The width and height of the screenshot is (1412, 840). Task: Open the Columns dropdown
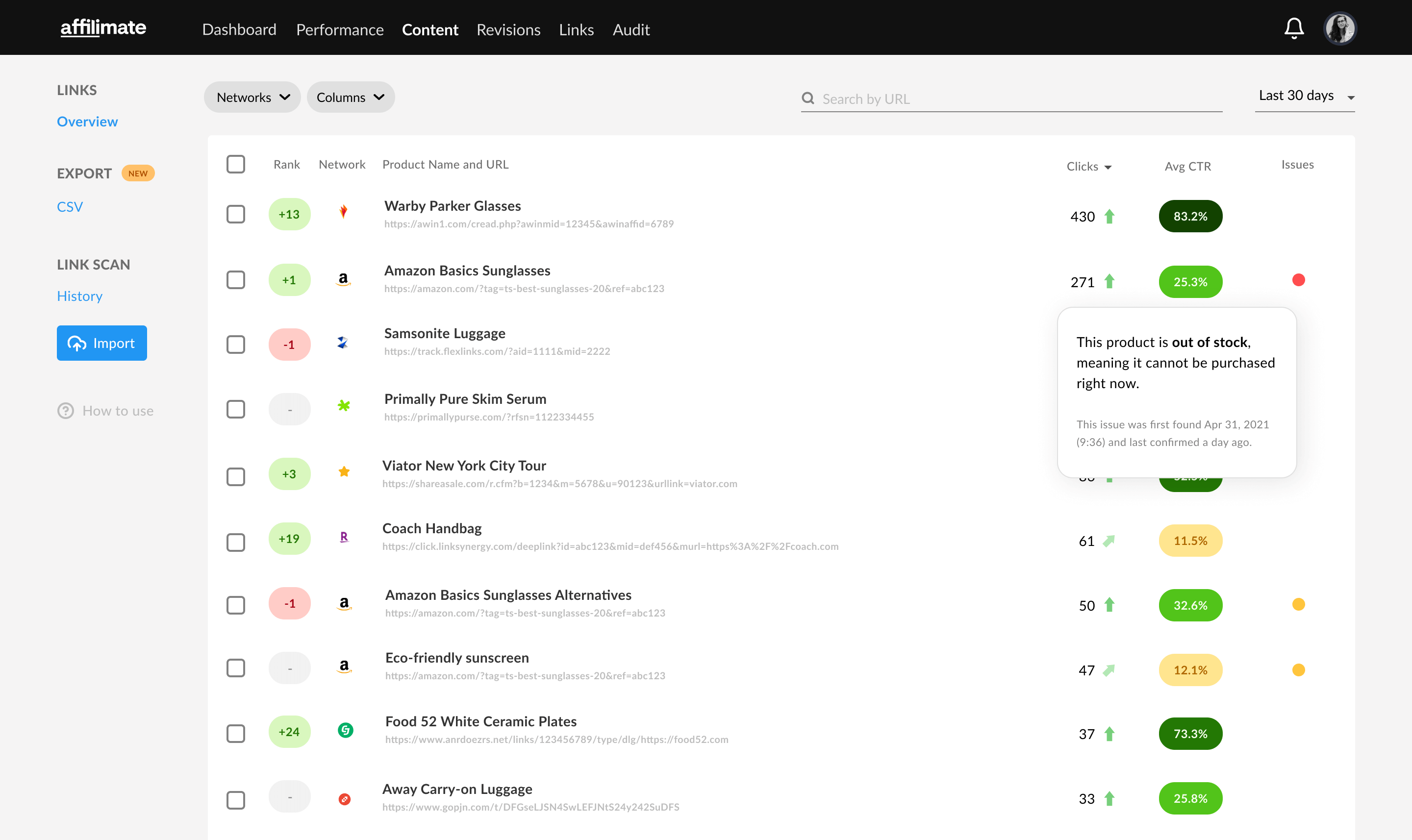coord(351,98)
